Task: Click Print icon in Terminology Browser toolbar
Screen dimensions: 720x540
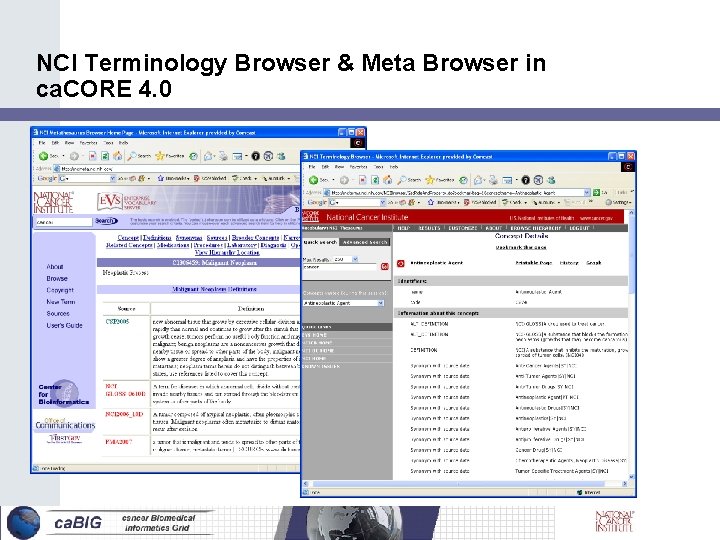Action: tap(493, 180)
